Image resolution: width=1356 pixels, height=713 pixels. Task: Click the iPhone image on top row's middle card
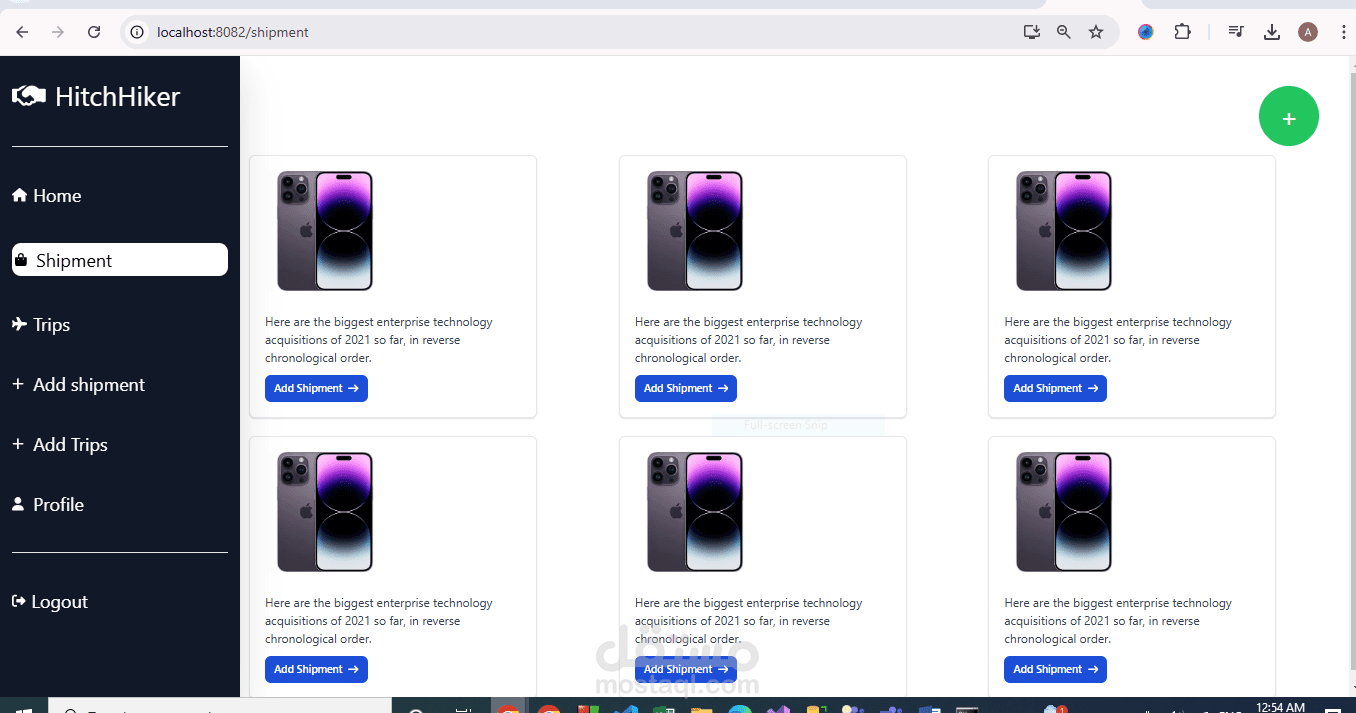click(x=695, y=231)
